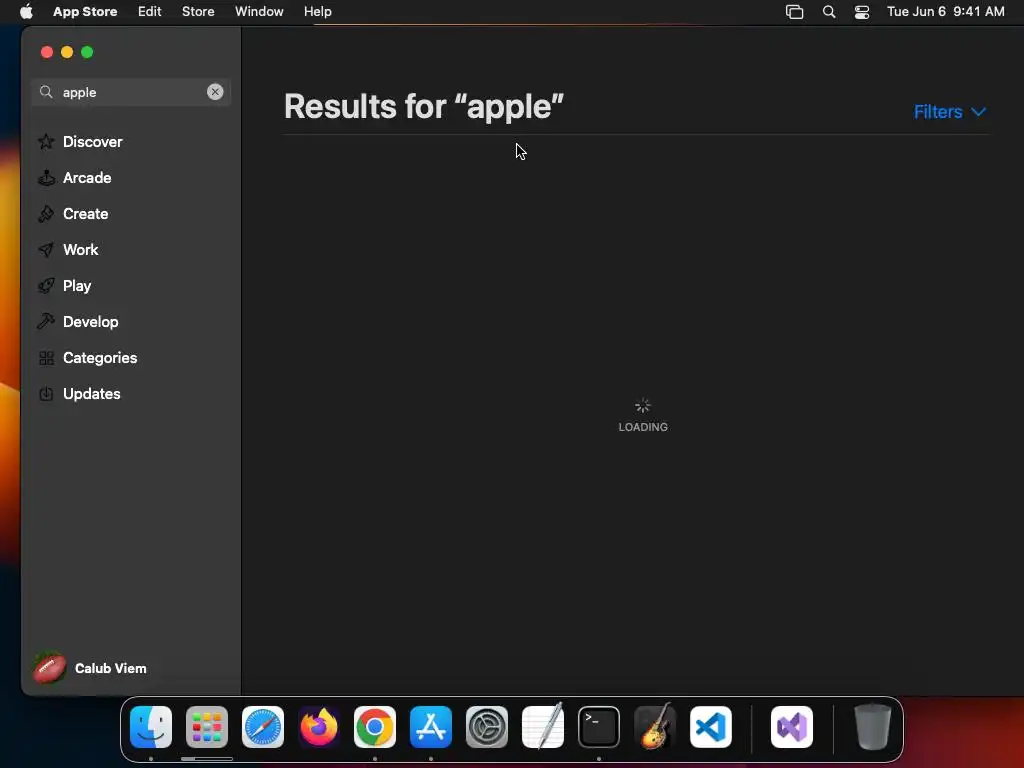Click the date and time display
Viewport: 1024px width, 768px height.
(946, 11)
